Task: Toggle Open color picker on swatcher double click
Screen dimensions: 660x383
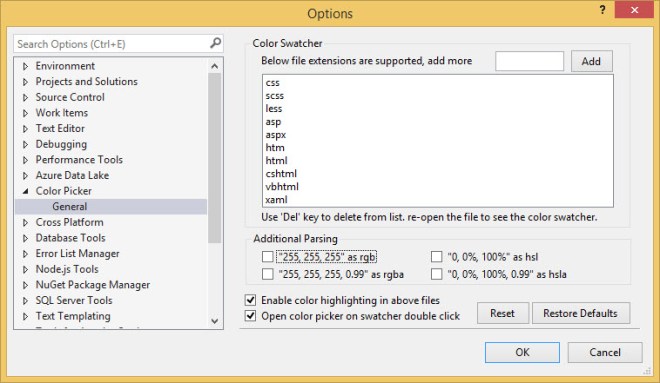Action: (x=250, y=315)
